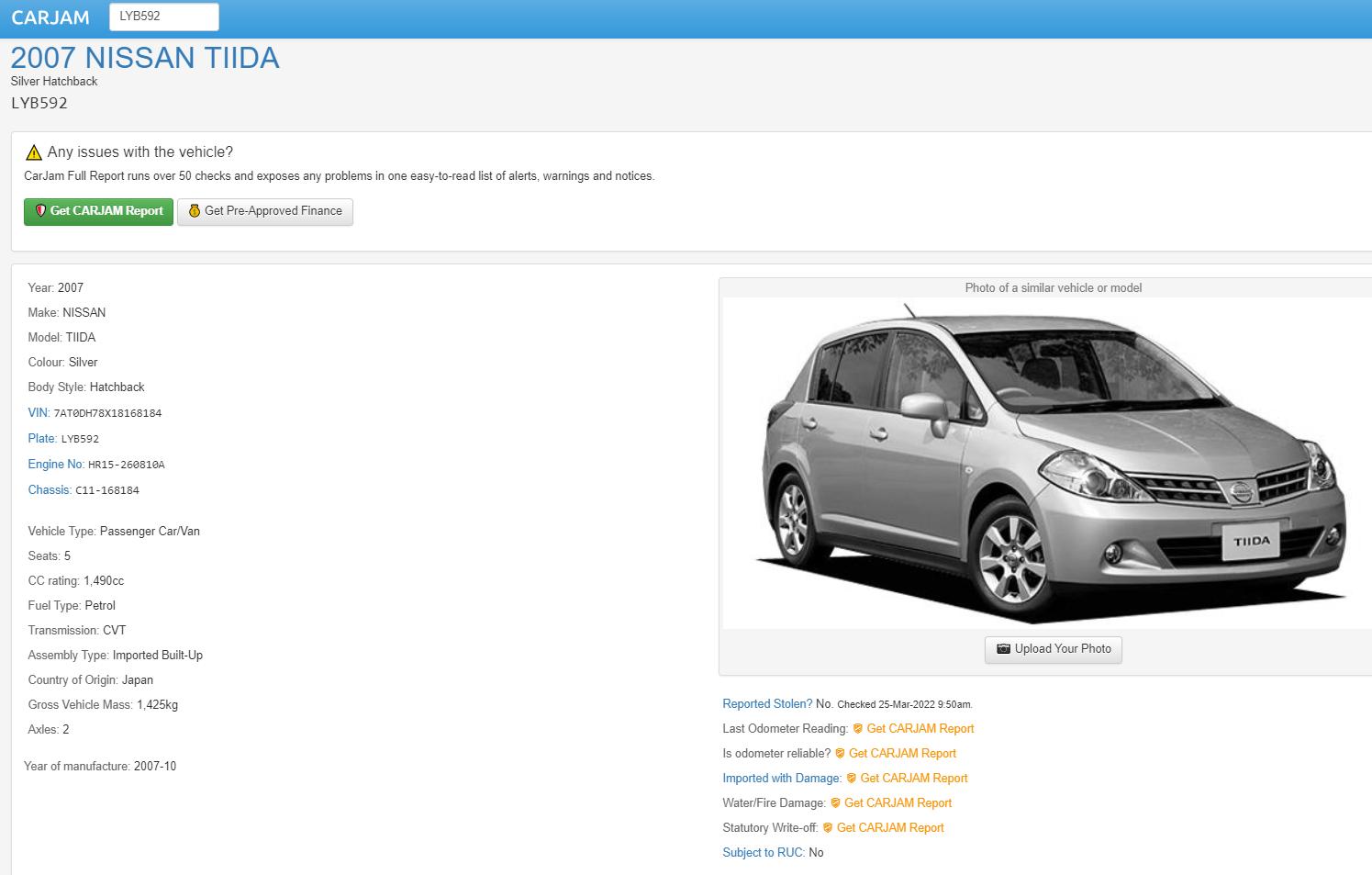Click the Upload Your Photo button

[1054, 649]
